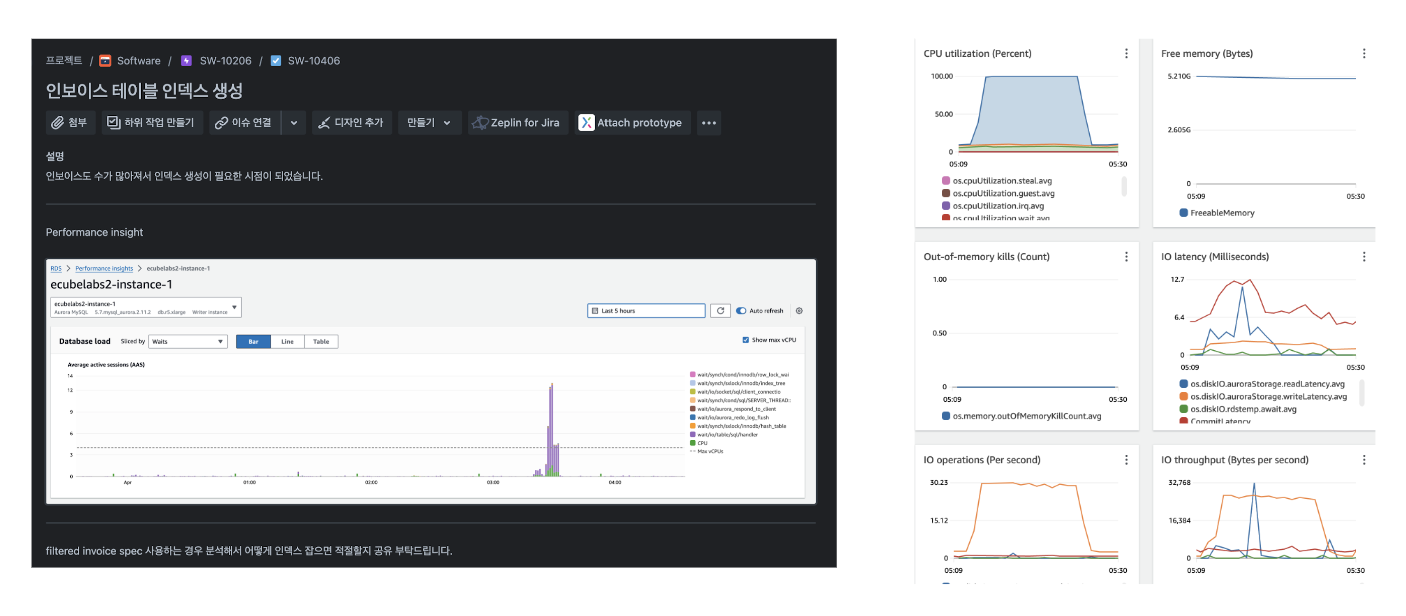Click the 이슈 연결 link issue button
This screenshot has height=616, width=1406.
[245, 123]
